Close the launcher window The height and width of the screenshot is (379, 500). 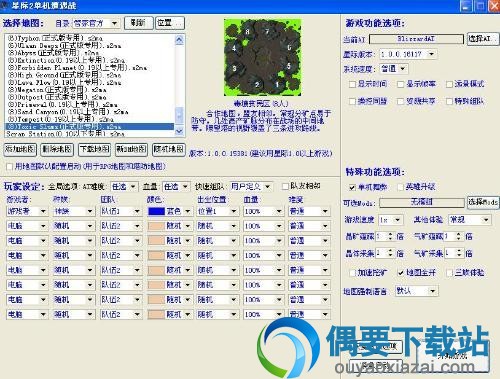(494, 6)
